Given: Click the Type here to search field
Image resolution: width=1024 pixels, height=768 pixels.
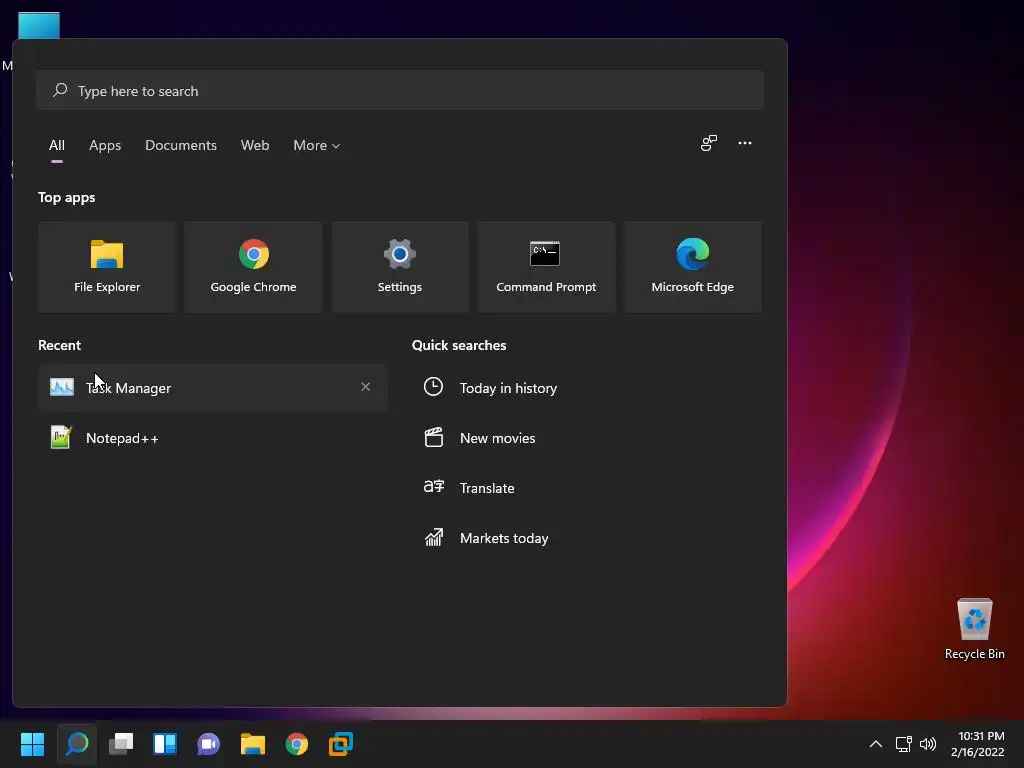Looking at the screenshot, I should [400, 91].
